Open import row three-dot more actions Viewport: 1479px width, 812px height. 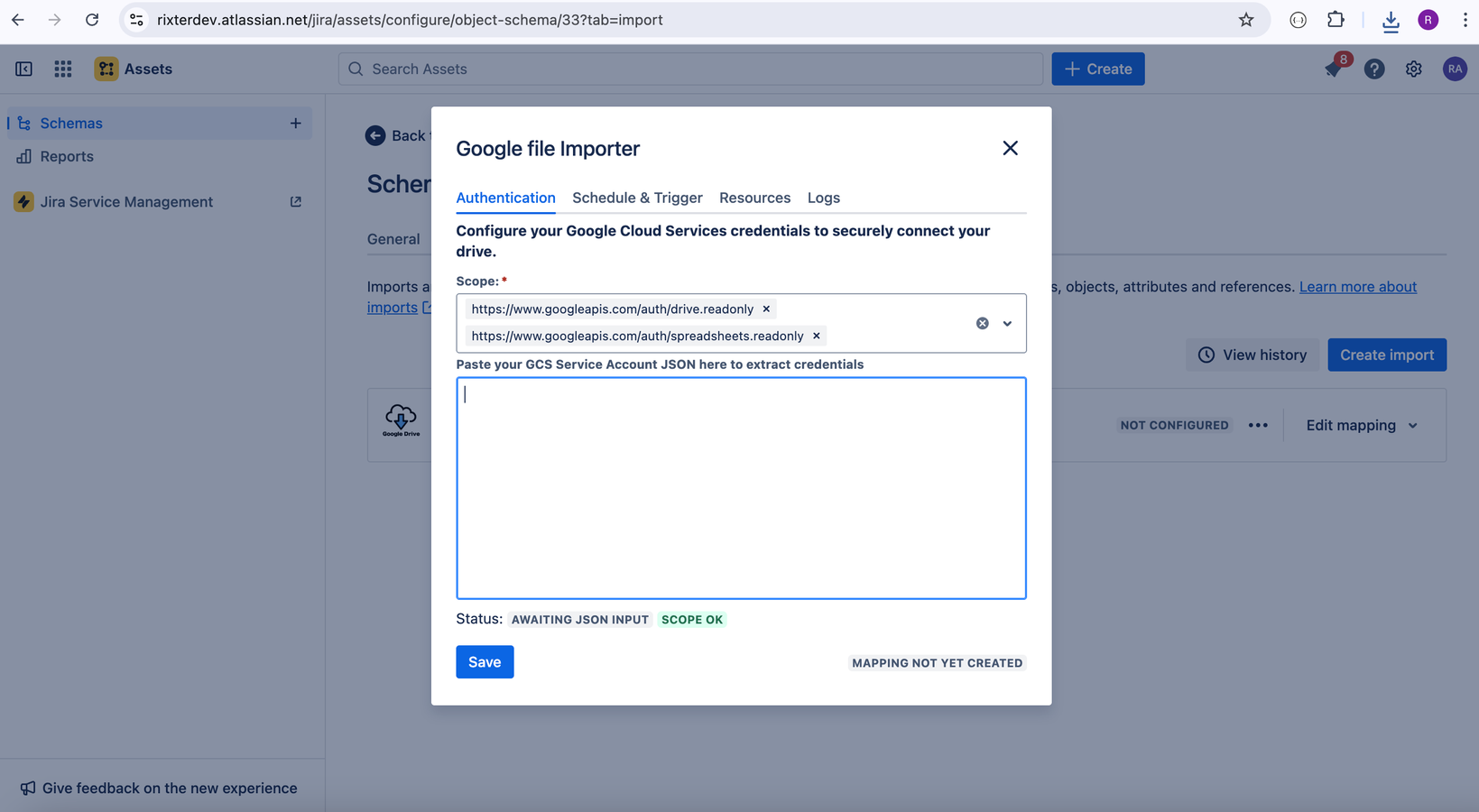coord(1258,425)
